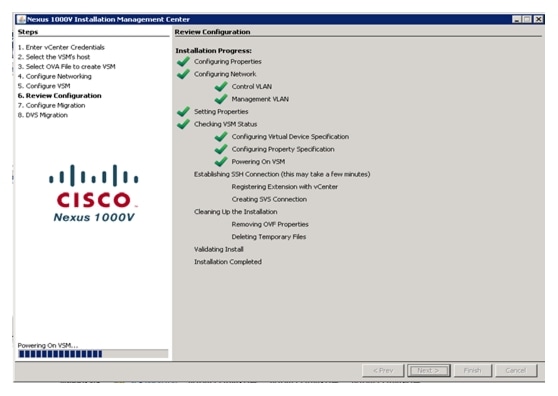
Task: Click the checkmark next to Configuring Network
Action: click(x=183, y=74)
